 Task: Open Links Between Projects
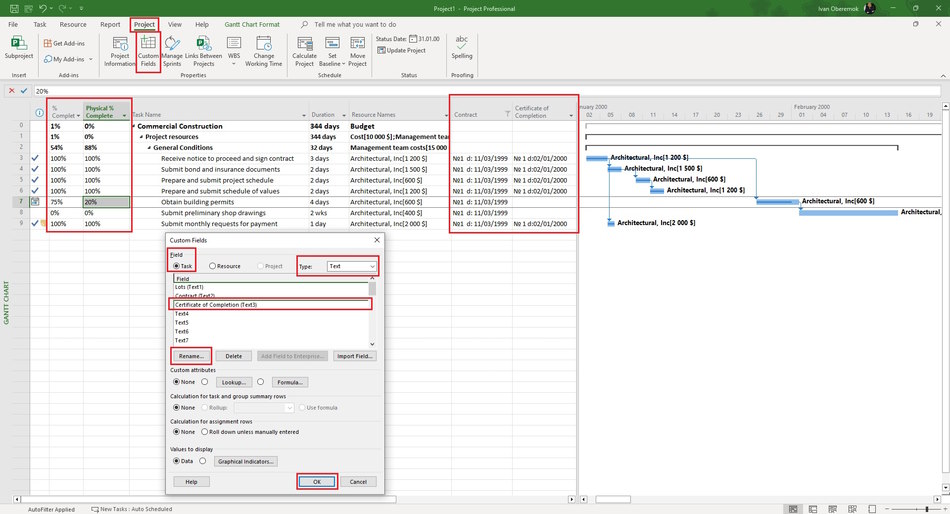[204, 52]
